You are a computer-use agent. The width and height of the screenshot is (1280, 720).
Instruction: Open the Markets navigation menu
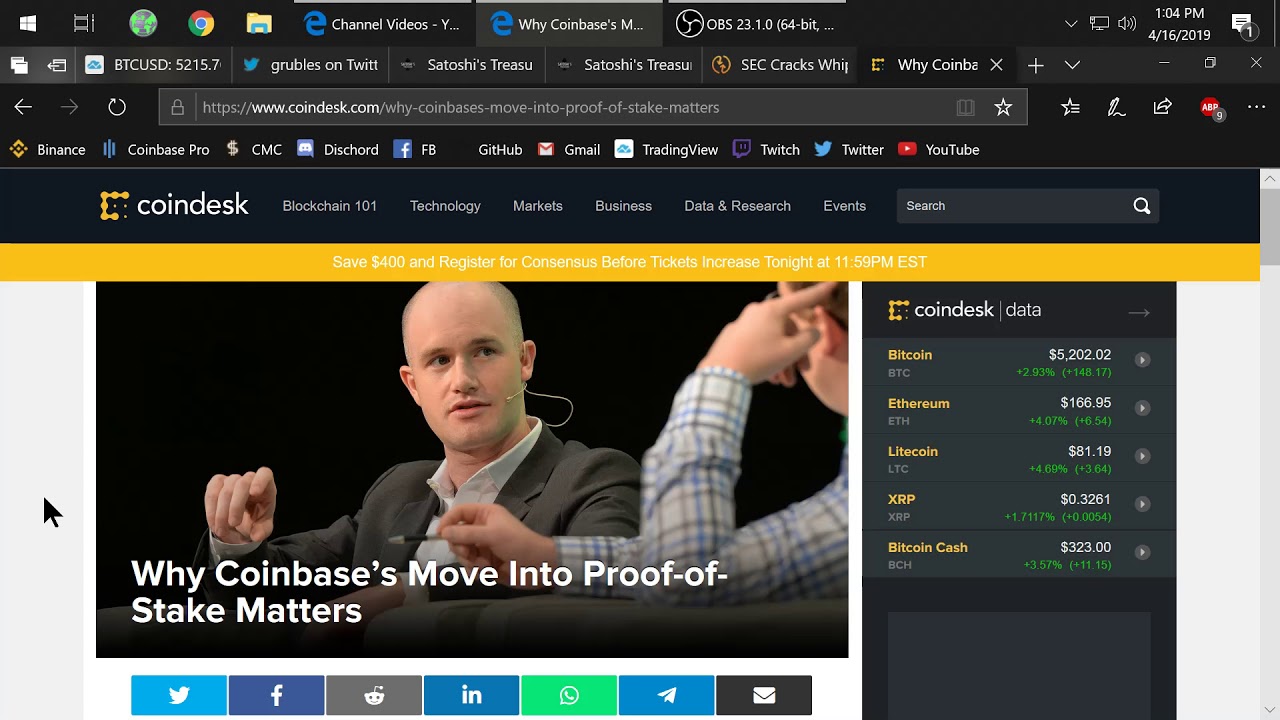pos(538,206)
